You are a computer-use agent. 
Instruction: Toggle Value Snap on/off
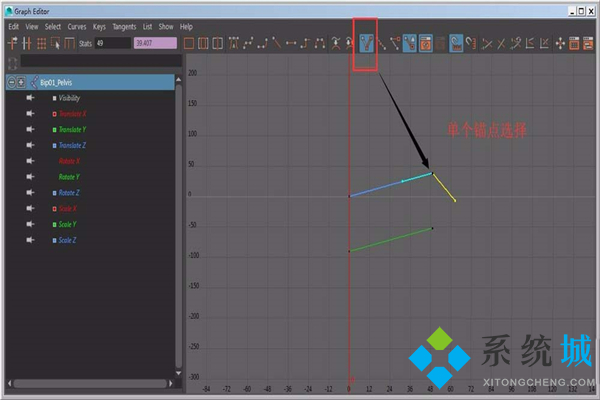pos(471,43)
